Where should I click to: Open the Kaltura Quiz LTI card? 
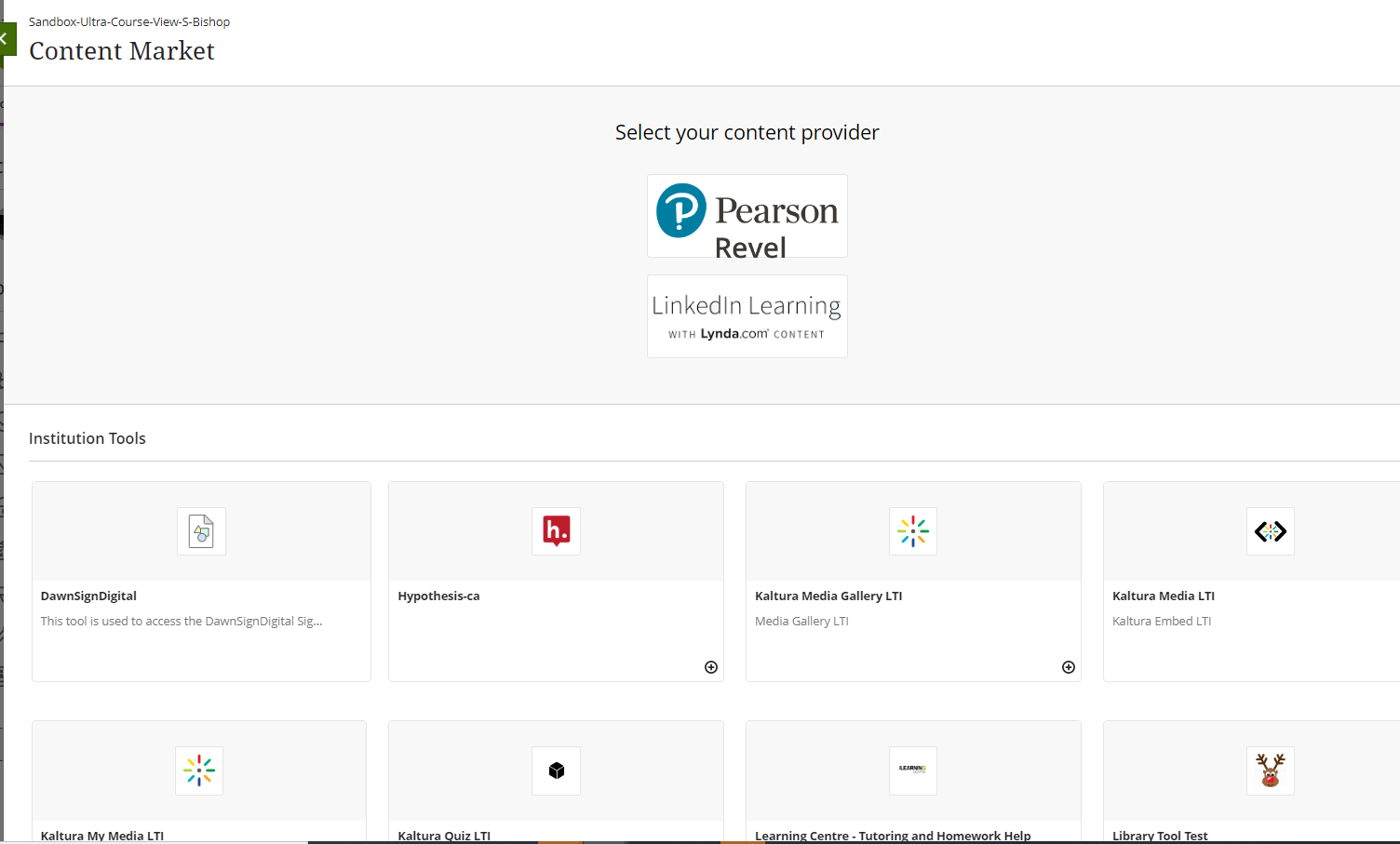(x=556, y=782)
